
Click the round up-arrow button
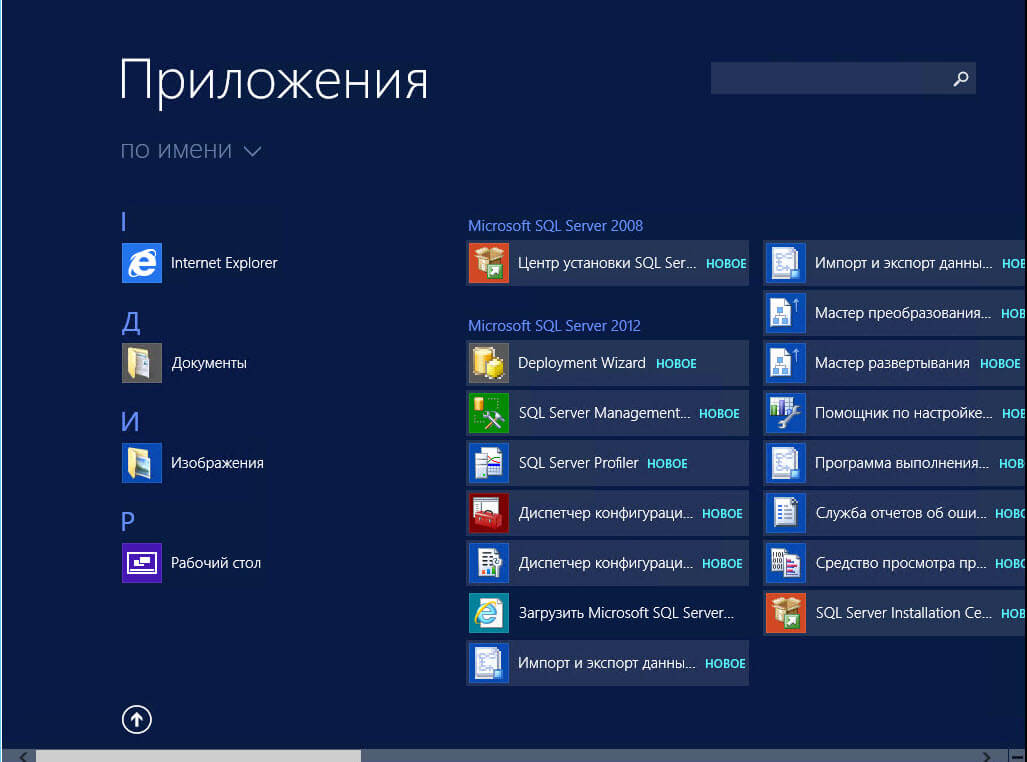click(x=137, y=719)
